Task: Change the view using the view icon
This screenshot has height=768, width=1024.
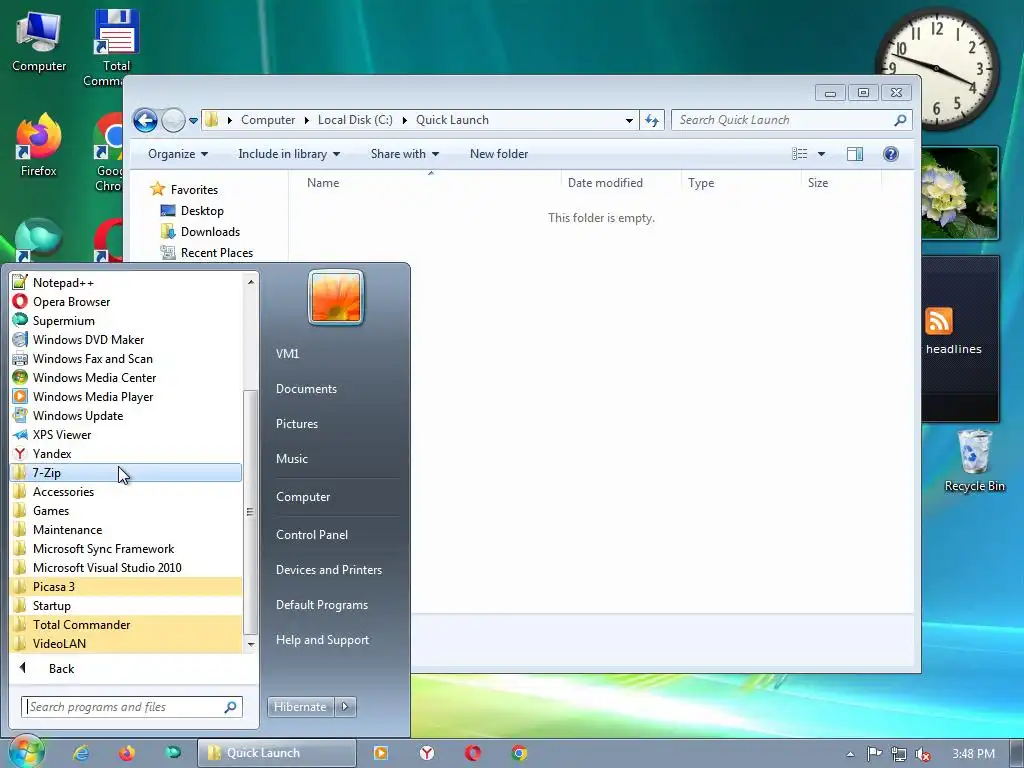Action: [x=799, y=154]
